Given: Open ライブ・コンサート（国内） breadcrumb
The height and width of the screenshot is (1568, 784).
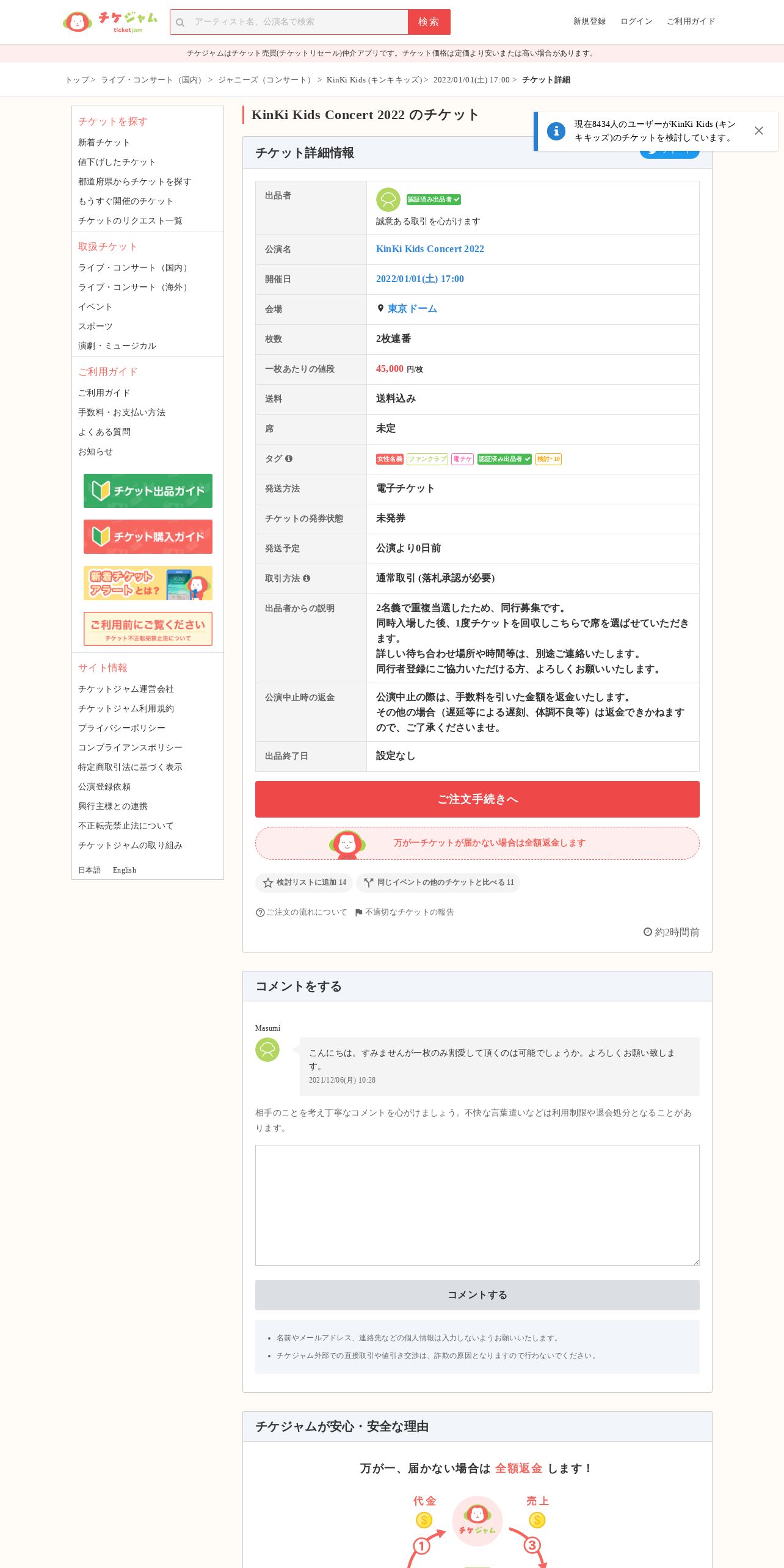Looking at the screenshot, I should (x=153, y=80).
